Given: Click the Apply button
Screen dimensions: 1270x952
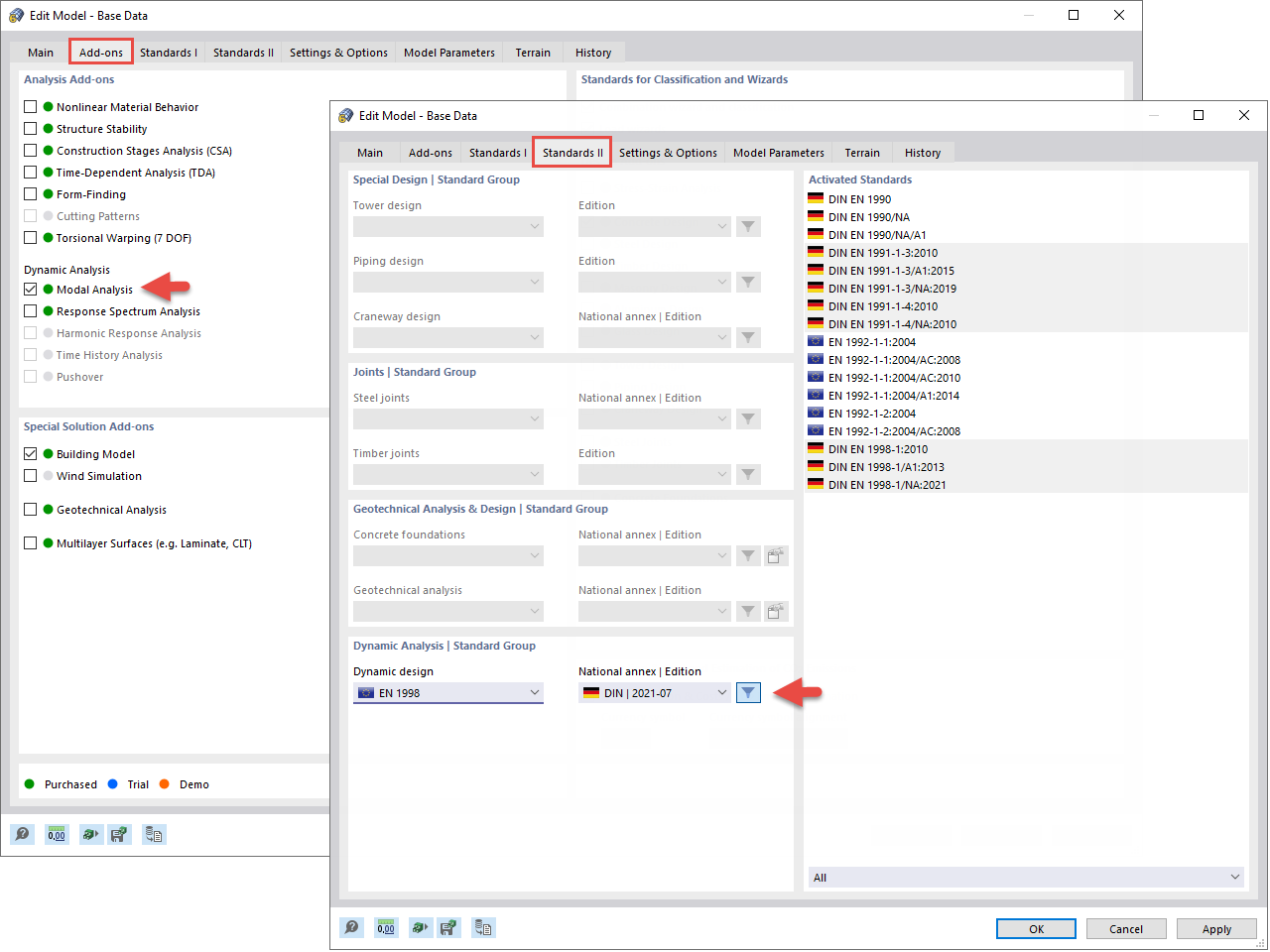Looking at the screenshot, I should 1216,929.
